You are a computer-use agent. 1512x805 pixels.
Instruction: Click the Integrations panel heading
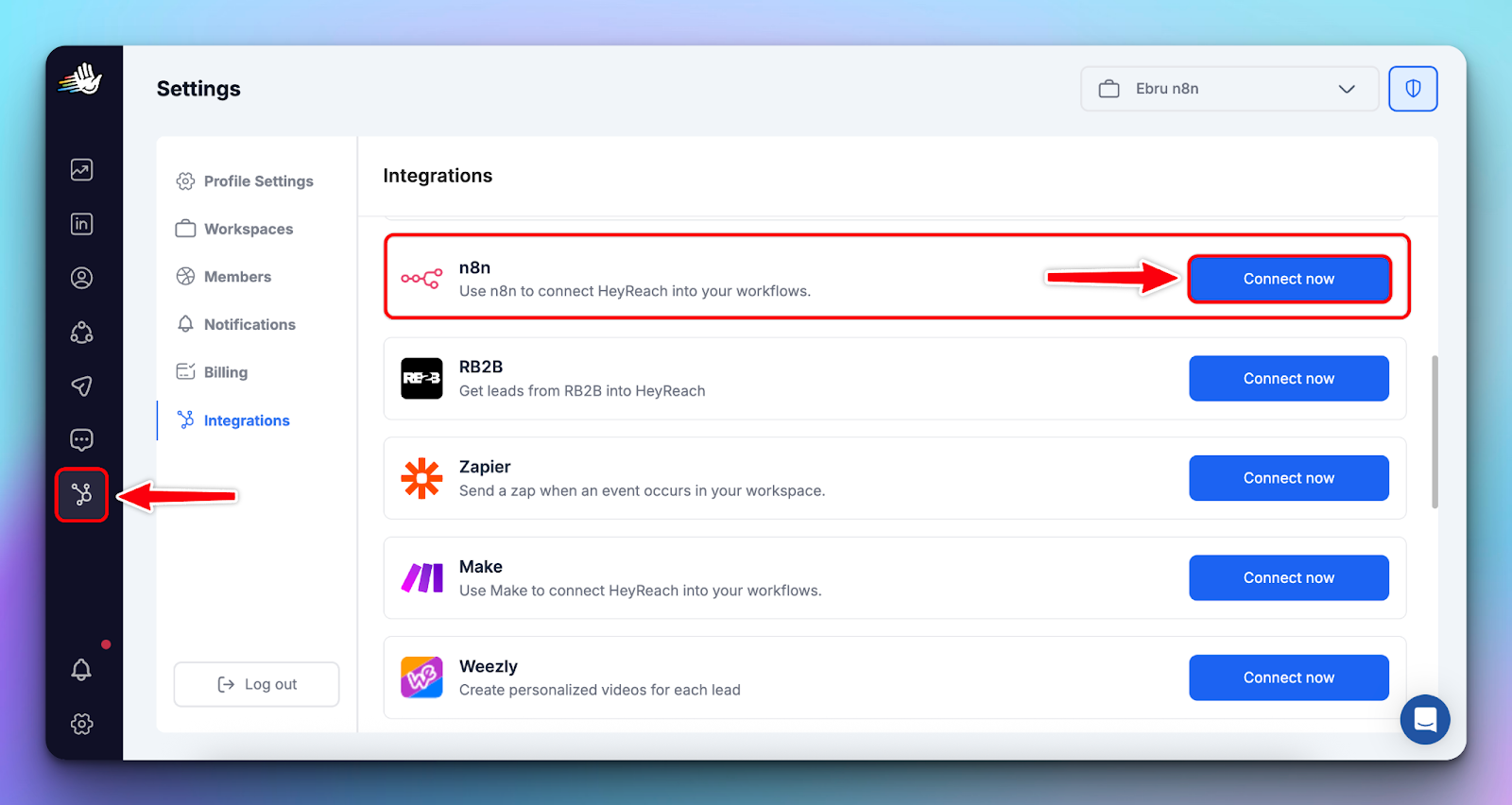click(x=438, y=176)
